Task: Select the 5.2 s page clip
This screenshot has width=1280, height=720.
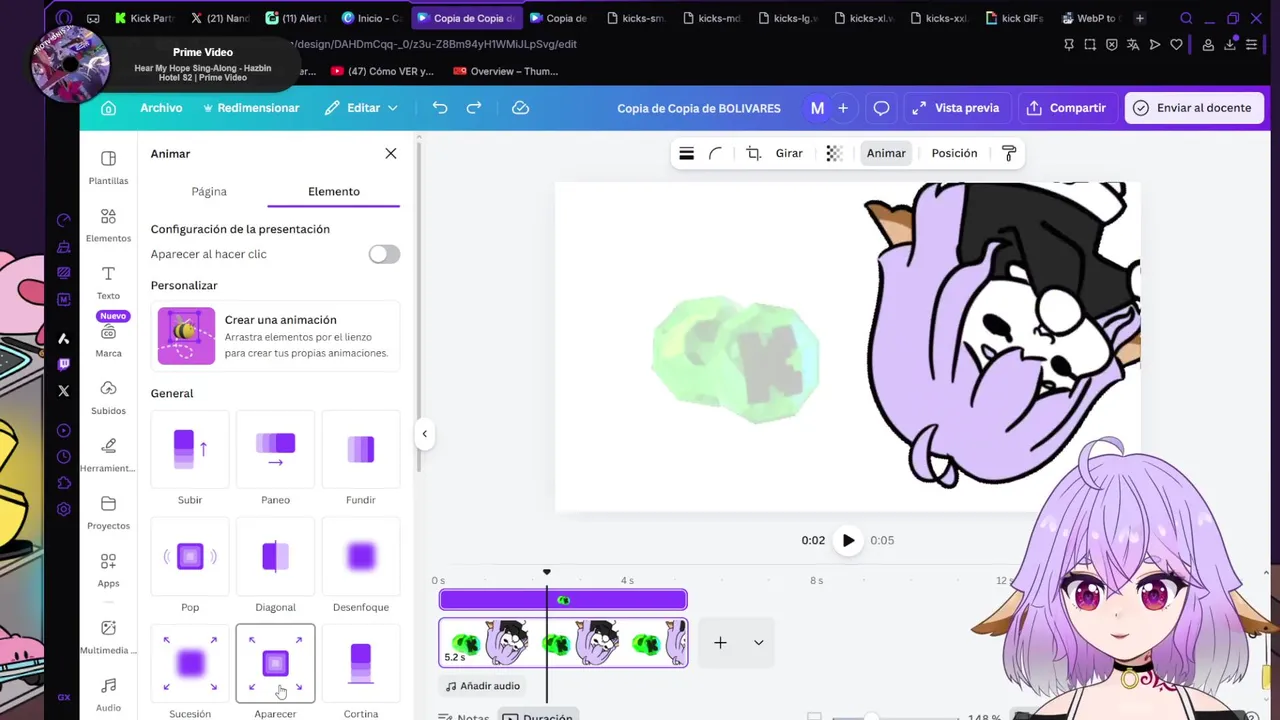Action: [x=563, y=642]
